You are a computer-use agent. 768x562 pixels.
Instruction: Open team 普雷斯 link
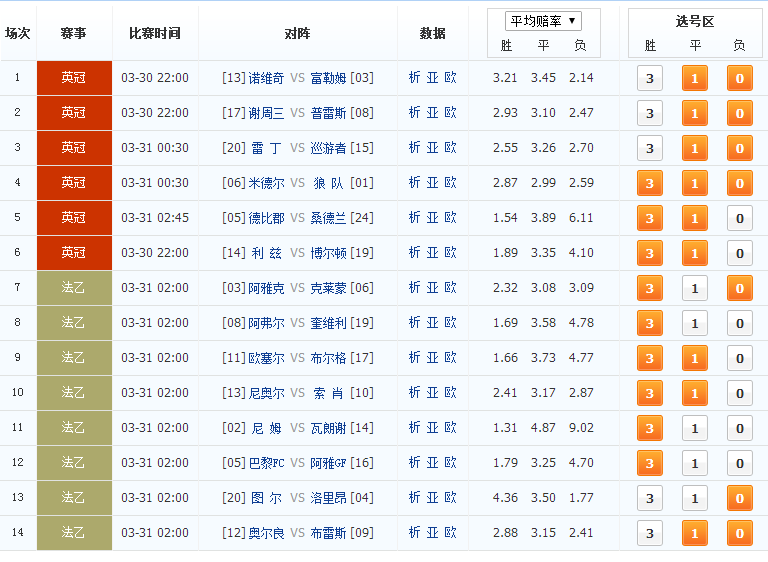(x=328, y=113)
